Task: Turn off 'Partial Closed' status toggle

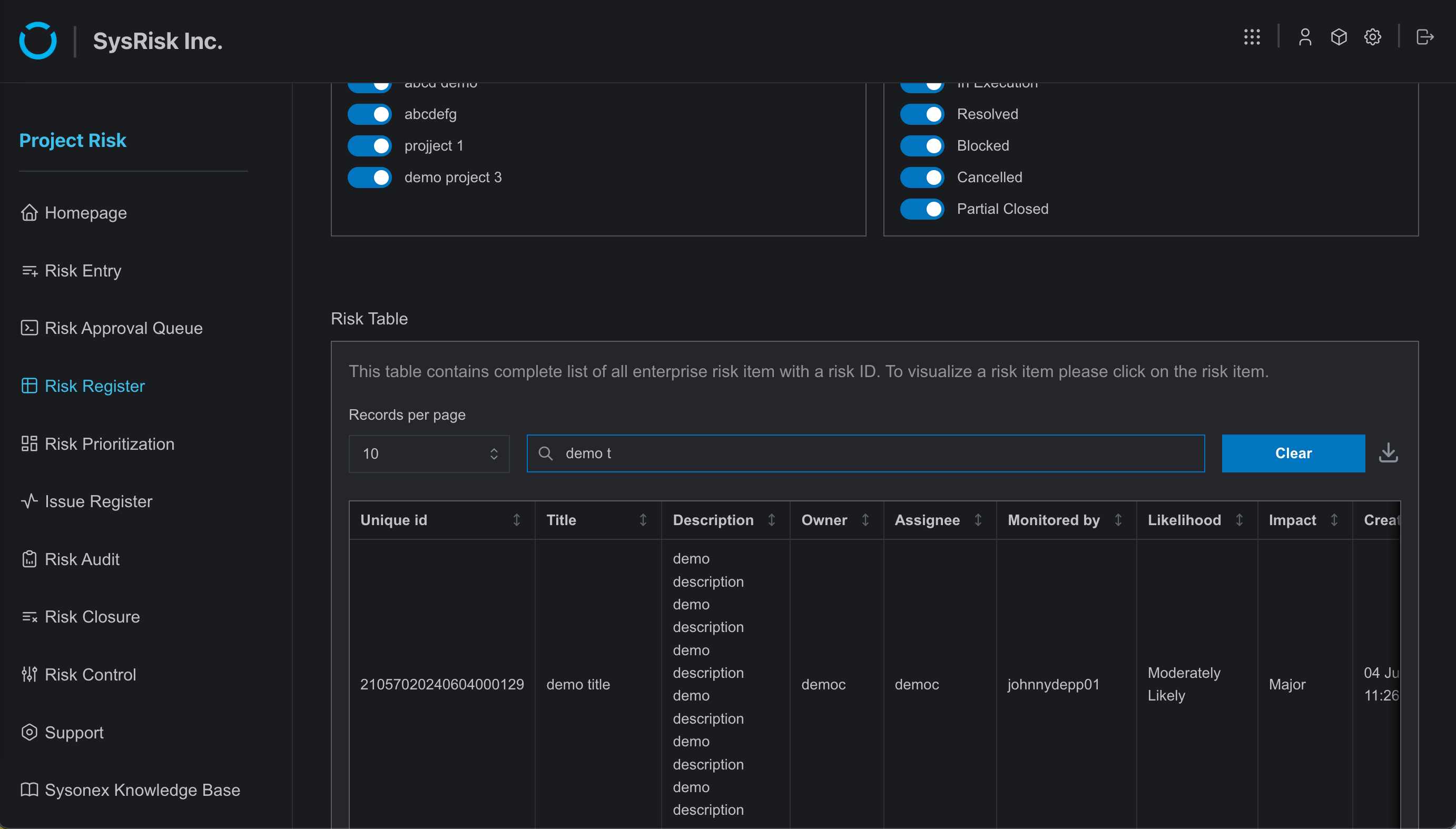Action: coord(922,208)
